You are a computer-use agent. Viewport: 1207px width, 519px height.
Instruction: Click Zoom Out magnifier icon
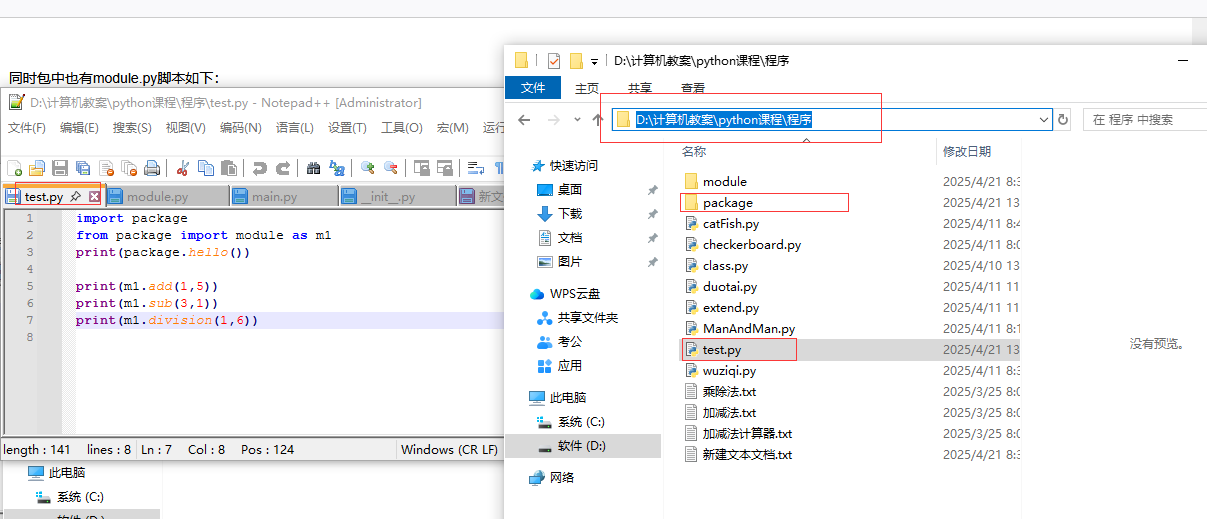pos(391,168)
